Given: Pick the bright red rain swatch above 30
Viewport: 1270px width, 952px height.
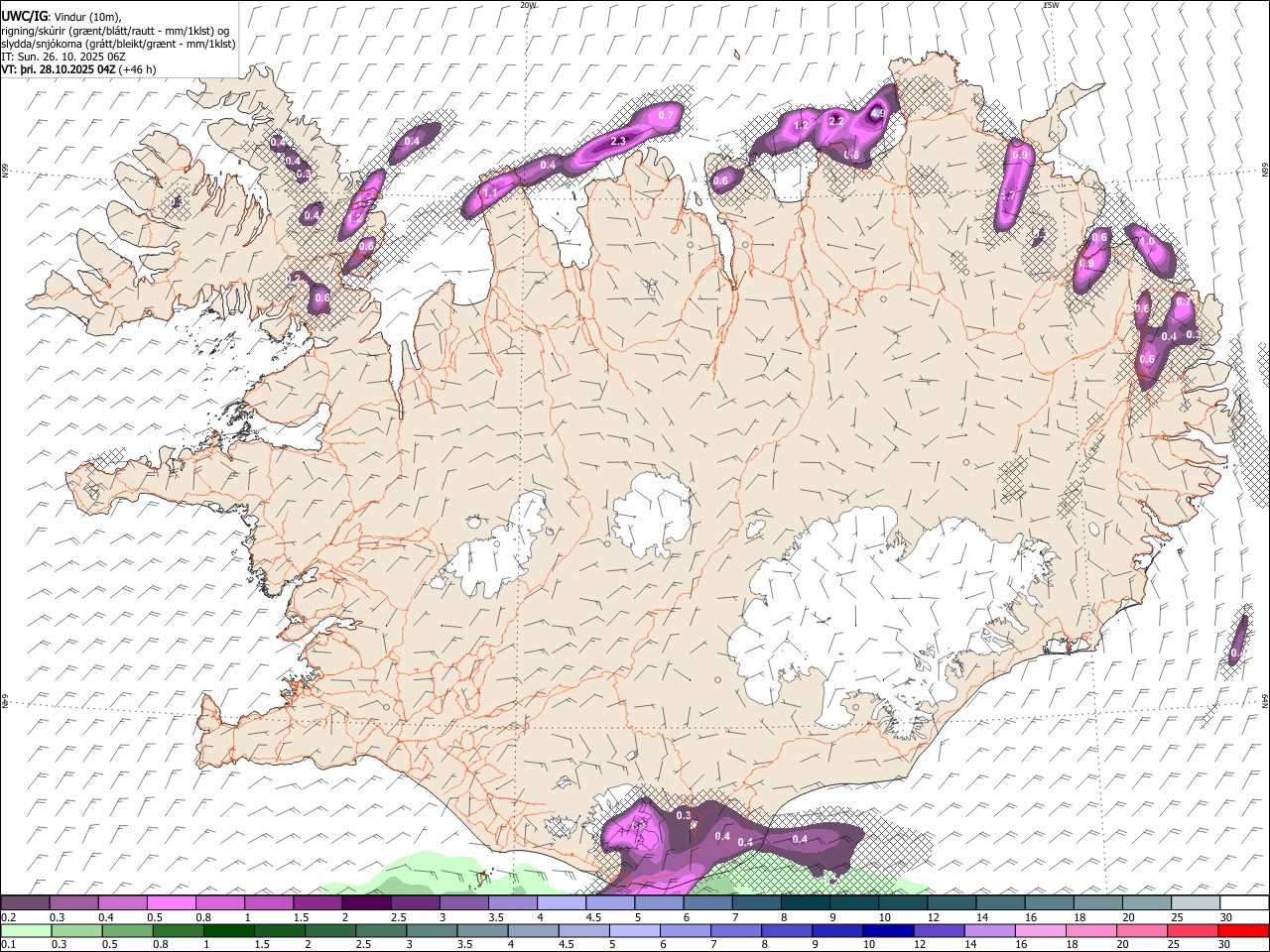Looking at the screenshot, I should [1244, 930].
